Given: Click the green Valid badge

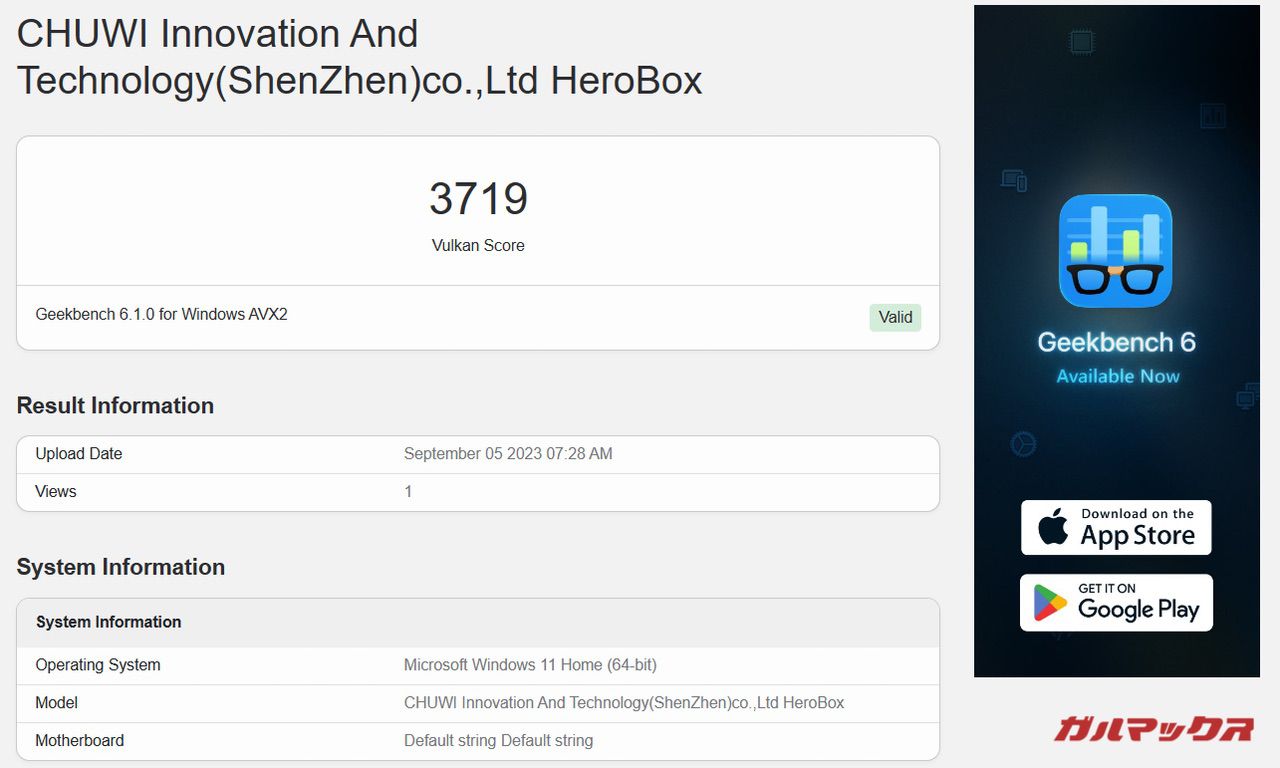Looking at the screenshot, I should tap(894, 317).
